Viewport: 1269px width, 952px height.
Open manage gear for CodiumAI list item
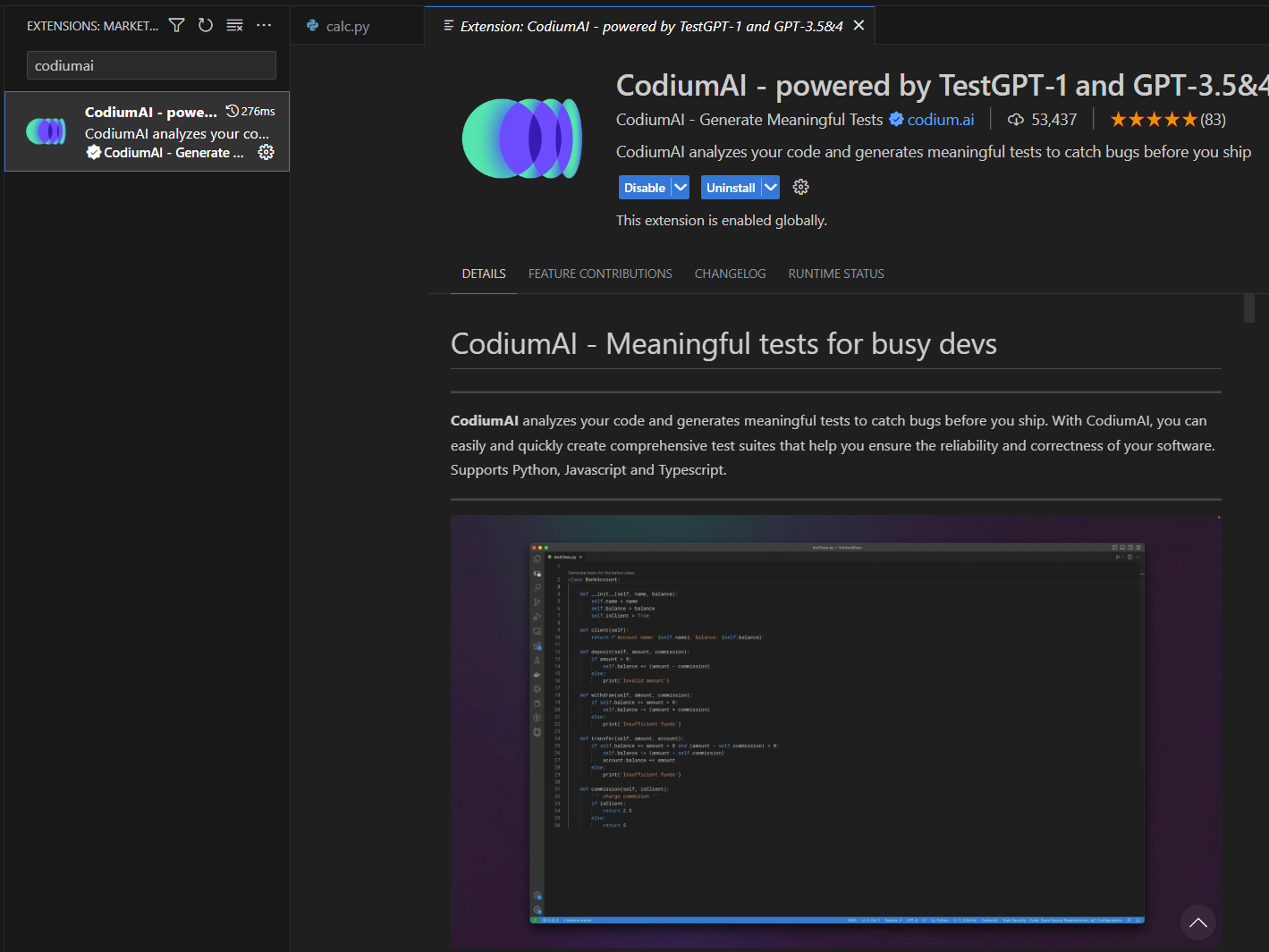pyautogui.click(x=266, y=152)
